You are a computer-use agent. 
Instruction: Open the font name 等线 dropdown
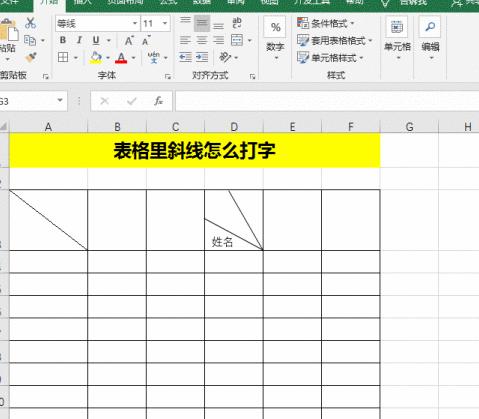pyautogui.click(x=135, y=23)
